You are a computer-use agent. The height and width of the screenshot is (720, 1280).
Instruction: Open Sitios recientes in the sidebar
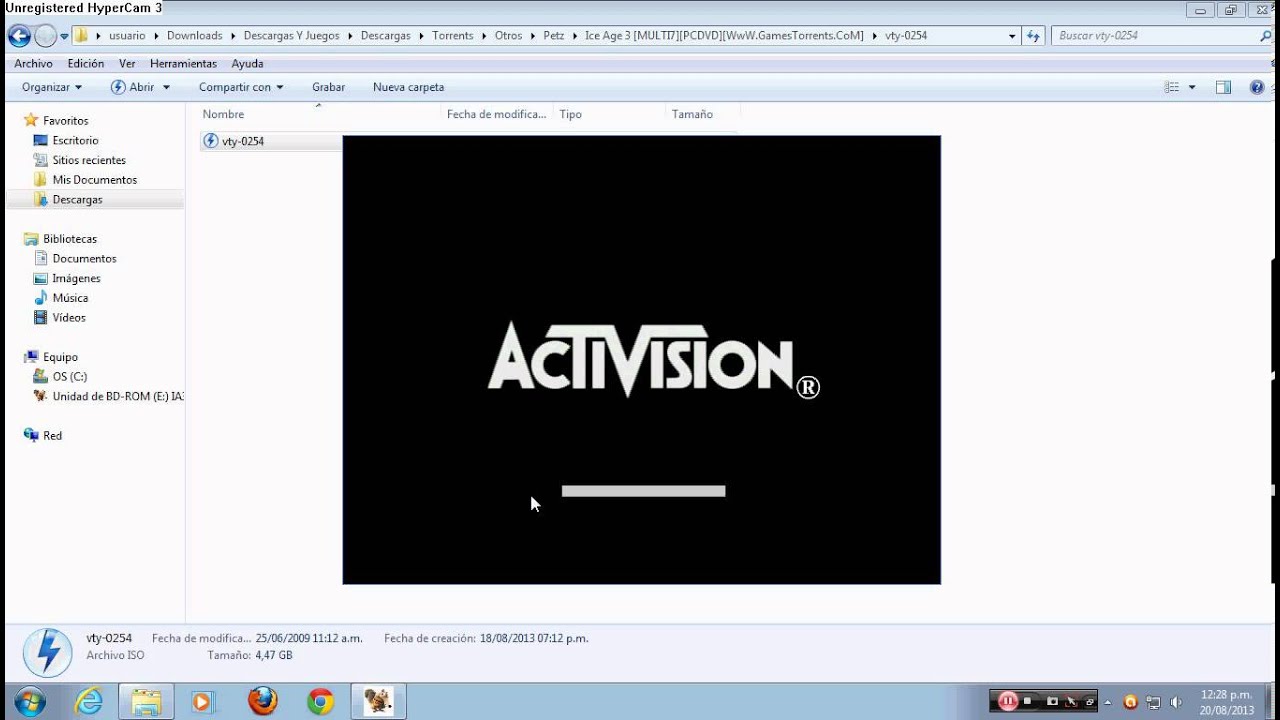(x=89, y=160)
